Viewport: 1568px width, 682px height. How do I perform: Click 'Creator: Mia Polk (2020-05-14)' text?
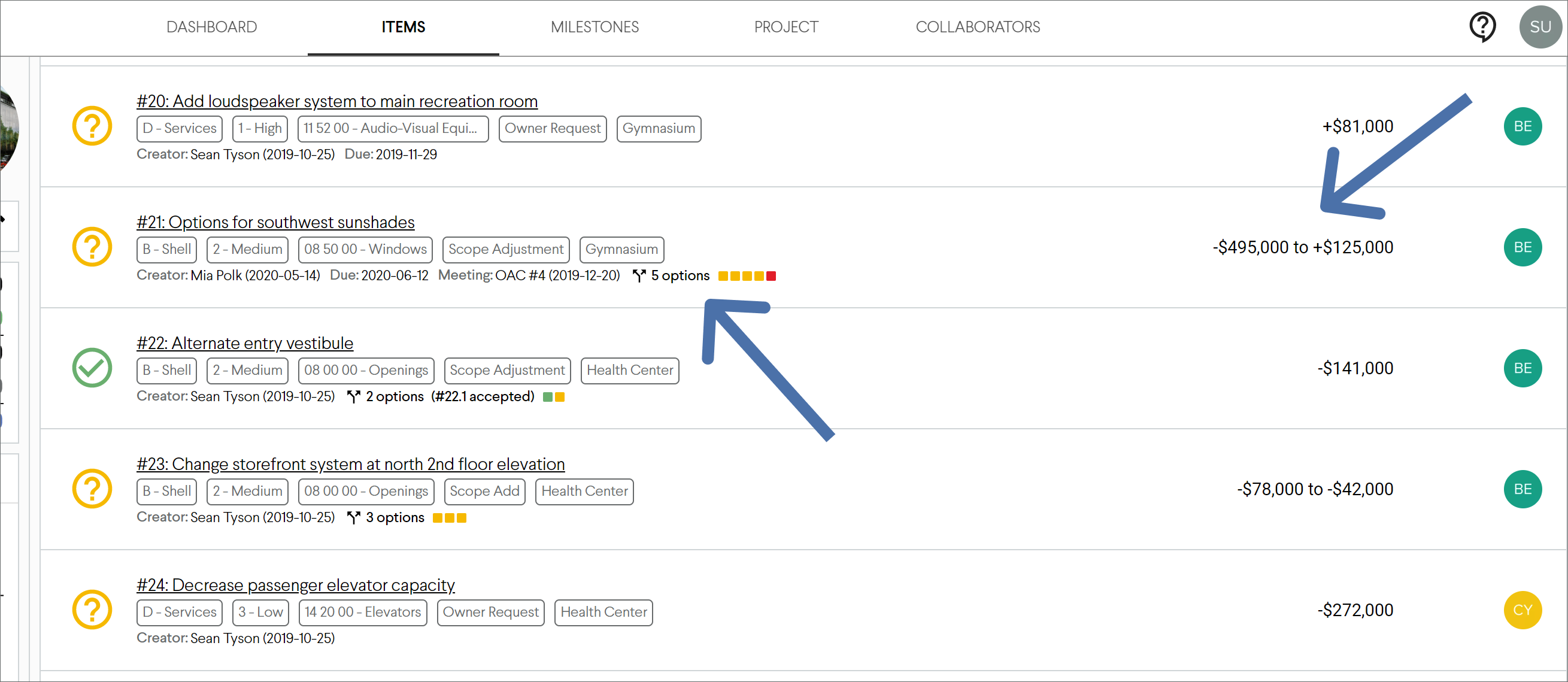(228, 275)
